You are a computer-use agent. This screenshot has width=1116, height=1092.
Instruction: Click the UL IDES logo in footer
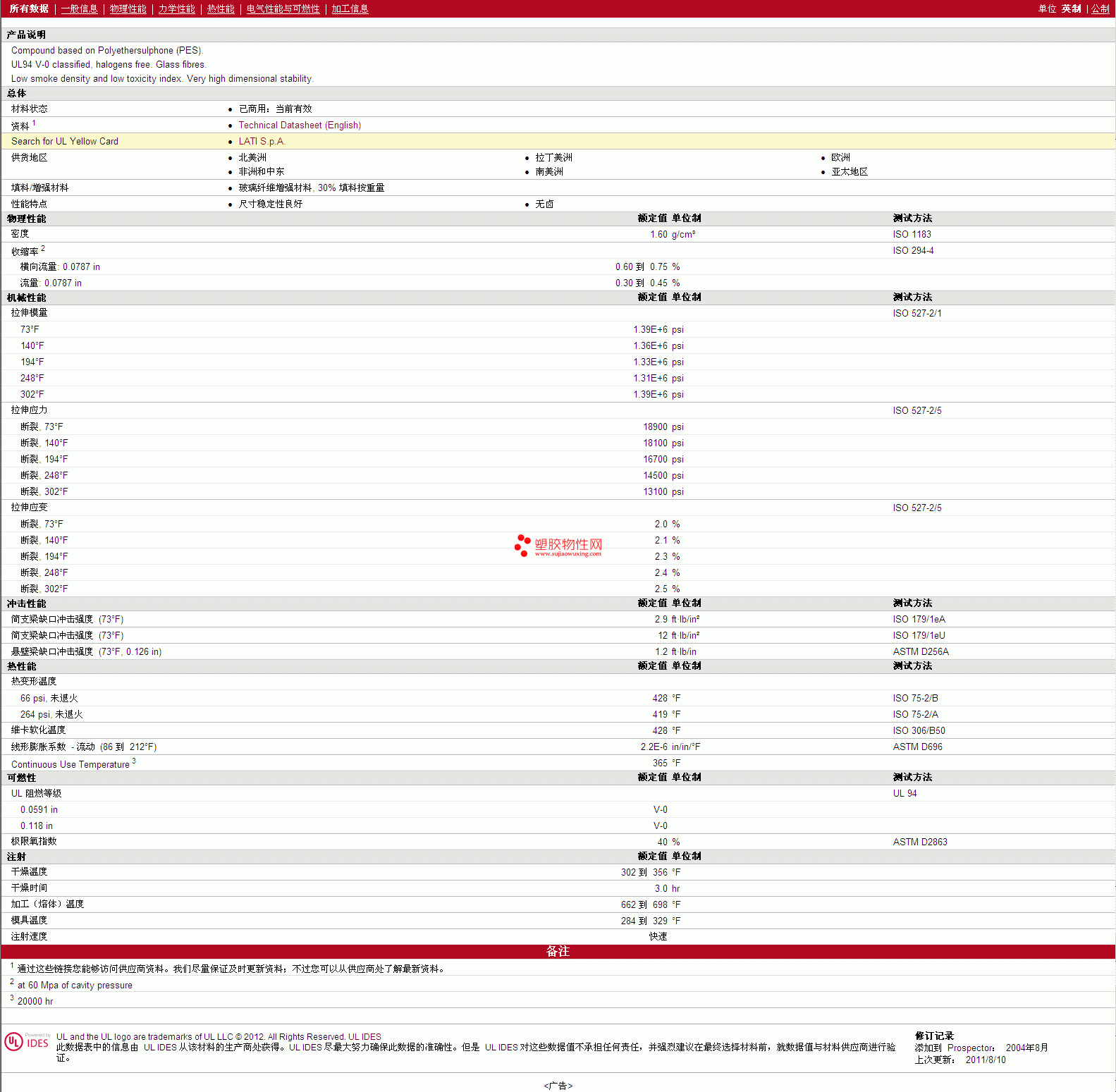27,1042
